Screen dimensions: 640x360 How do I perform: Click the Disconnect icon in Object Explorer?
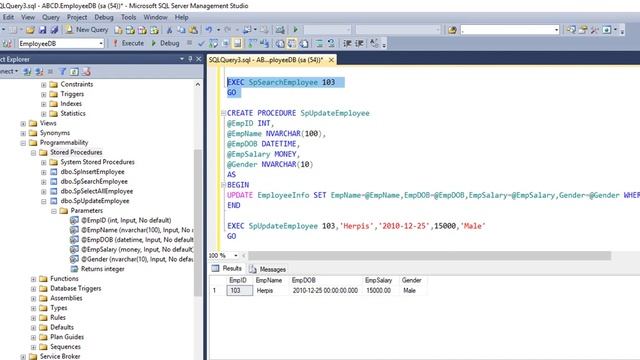pyautogui.click(x=39, y=71)
